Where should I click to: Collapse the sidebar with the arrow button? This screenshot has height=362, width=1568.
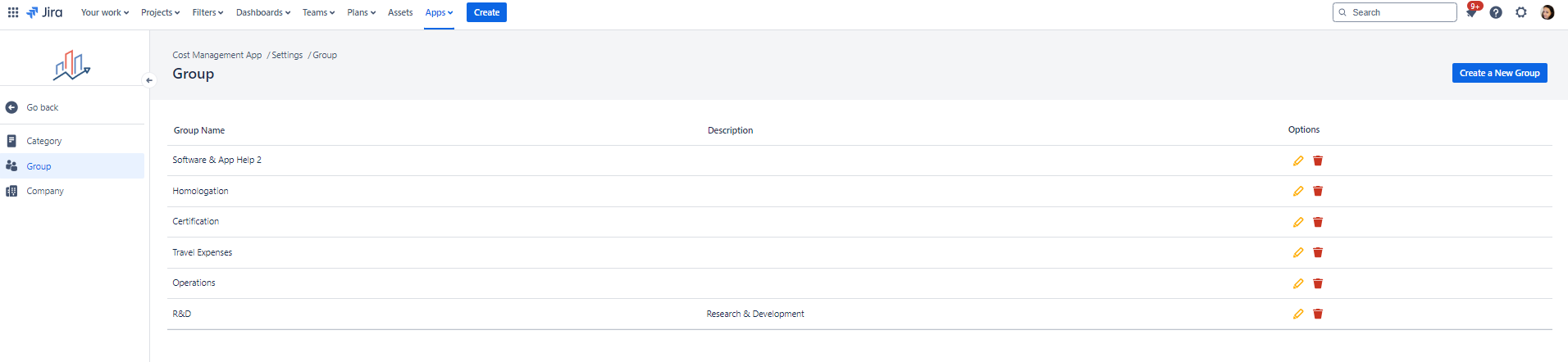click(x=149, y=80)
